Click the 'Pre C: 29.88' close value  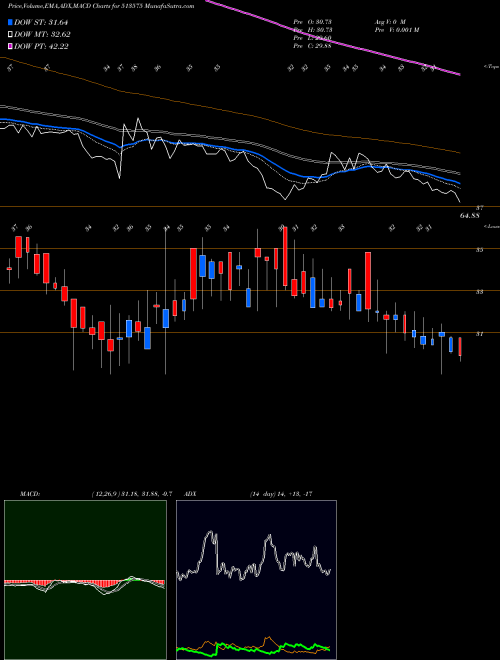pyautogui.click(x=313, y=46)
